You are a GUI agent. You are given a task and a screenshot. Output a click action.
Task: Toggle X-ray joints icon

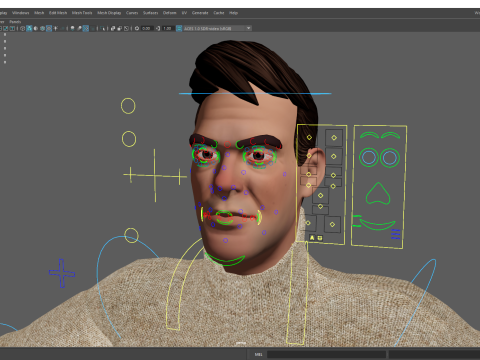coord(126,28)
